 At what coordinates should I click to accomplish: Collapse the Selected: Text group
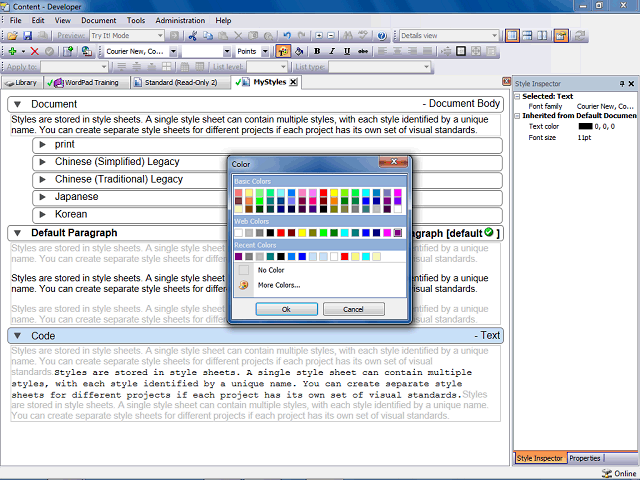coord(517,96)
